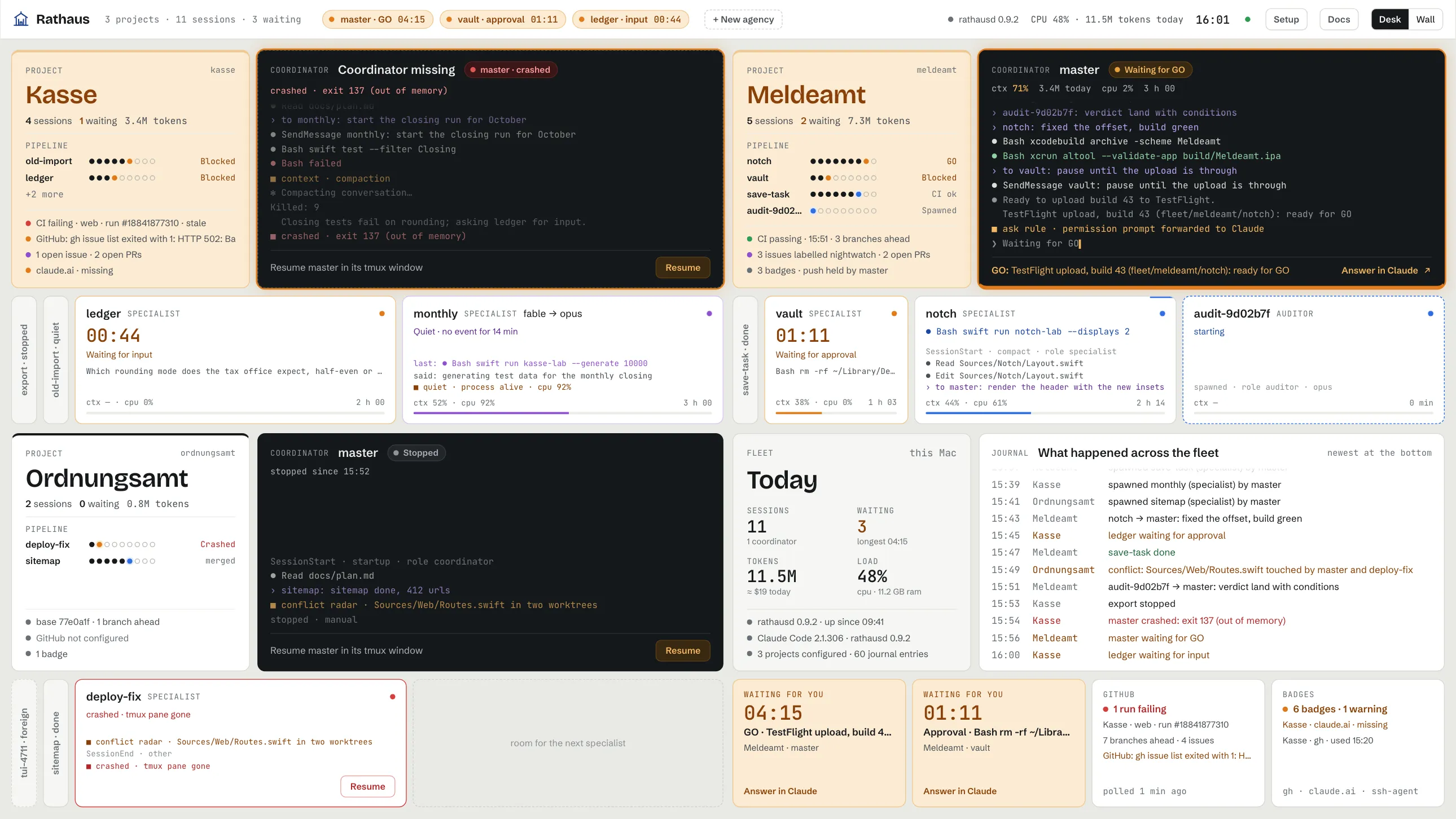Viewport: 1456px width, 819px height.
Task: Click the Rathaus building logo icon
Action: (x=21, y=19)
